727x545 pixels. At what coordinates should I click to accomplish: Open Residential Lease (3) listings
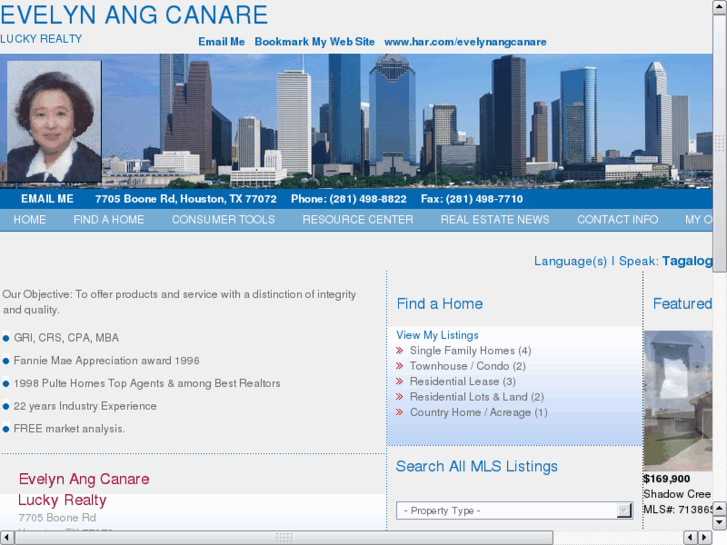[x=463, y=381]
